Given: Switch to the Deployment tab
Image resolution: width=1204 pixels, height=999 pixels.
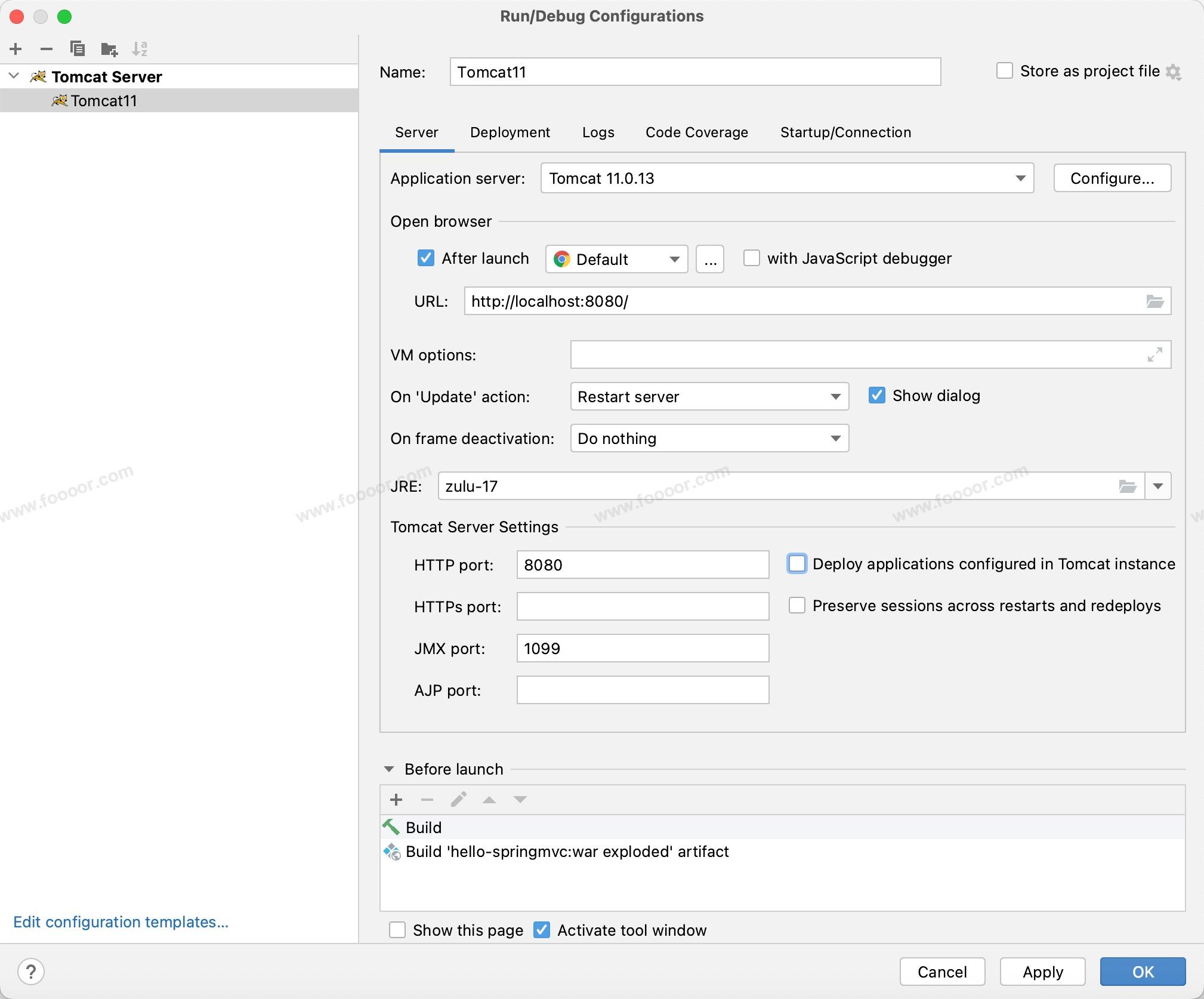Looking at the screenshot, I should click(510, 132).
